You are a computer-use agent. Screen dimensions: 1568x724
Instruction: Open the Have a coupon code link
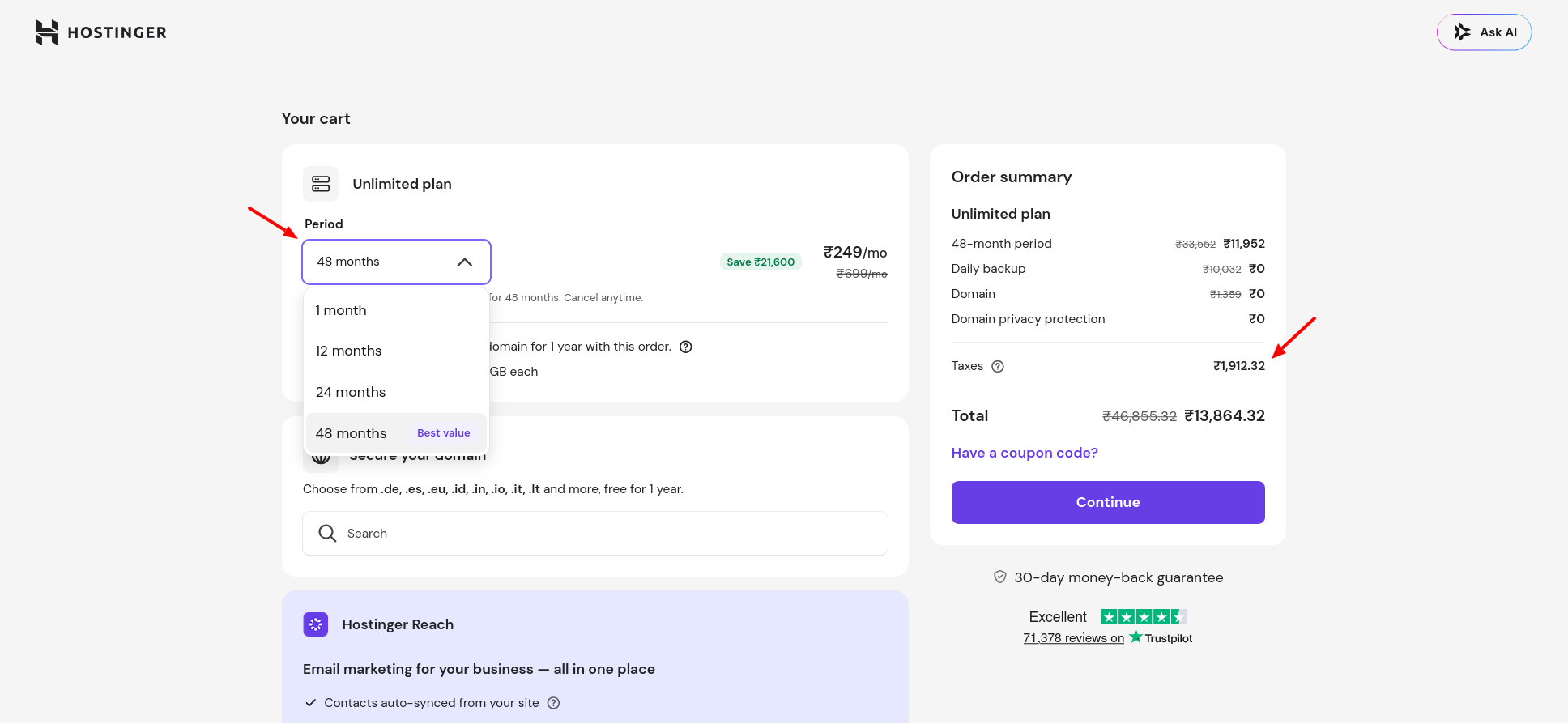pyautogui.click(x=1025, y=453)
